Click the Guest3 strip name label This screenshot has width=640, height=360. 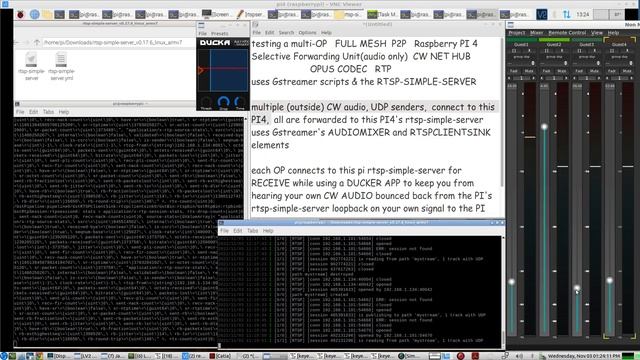[587, 45]
